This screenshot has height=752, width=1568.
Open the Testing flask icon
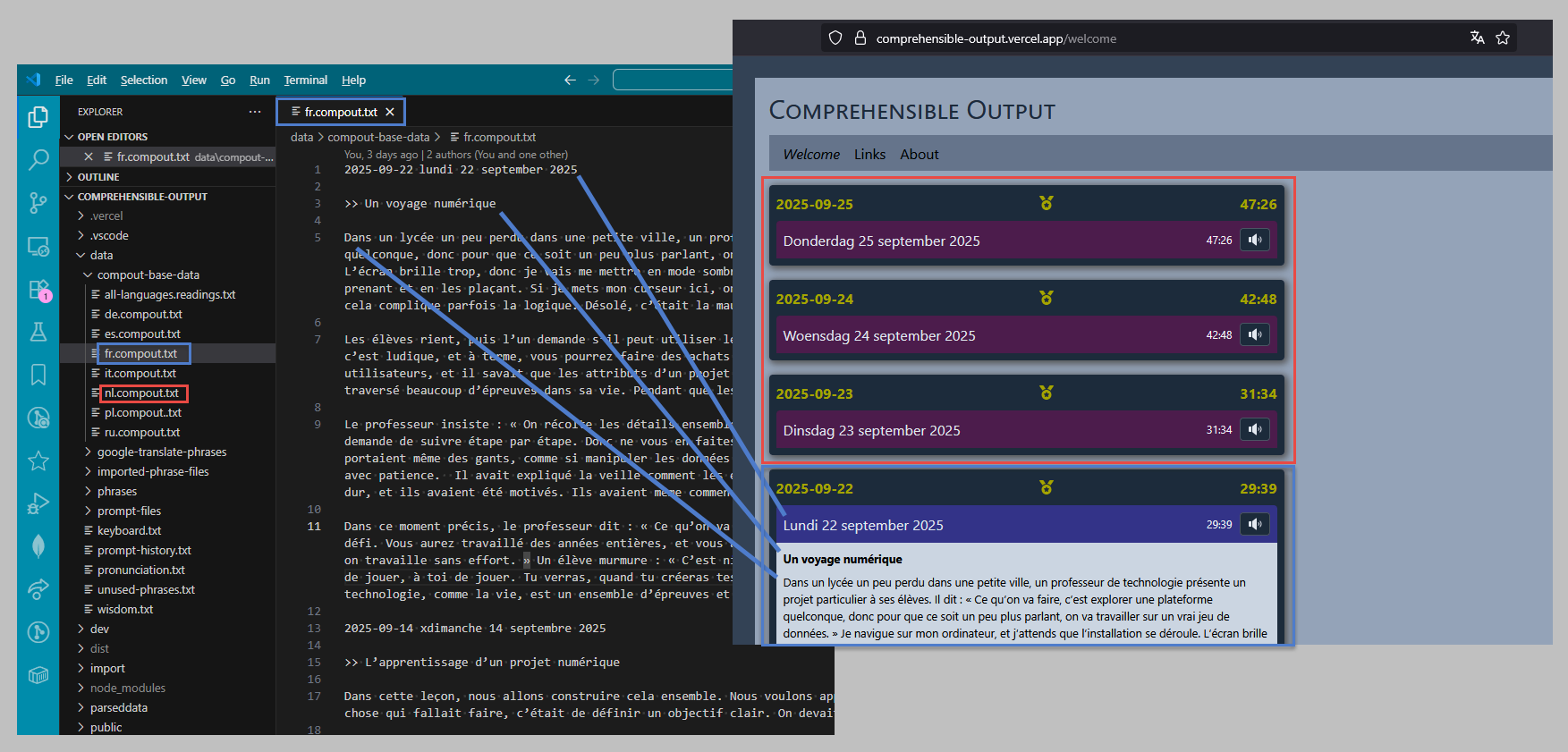pyautogui.click(x=38, y=332)
